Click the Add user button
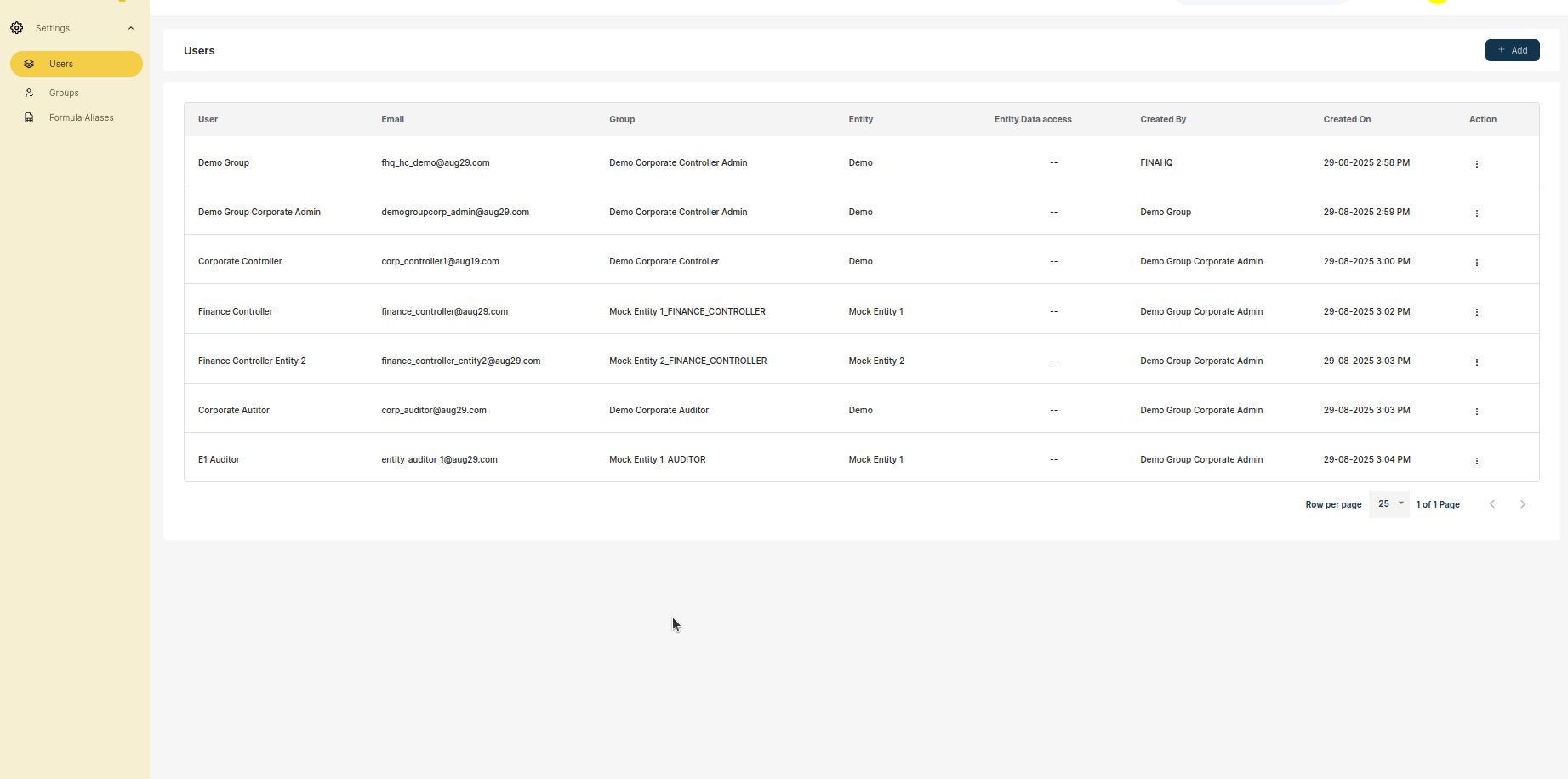 [x=1512, y=50]
